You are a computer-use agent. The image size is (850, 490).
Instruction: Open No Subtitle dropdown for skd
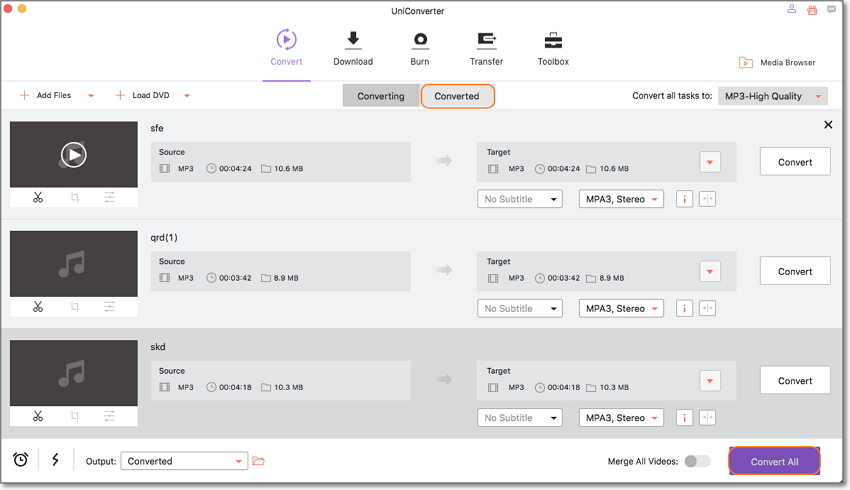[519, 418]
